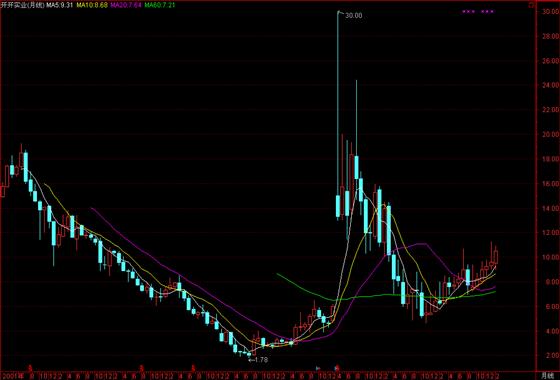Click the purple star markers at top right

tap(478, 12)
